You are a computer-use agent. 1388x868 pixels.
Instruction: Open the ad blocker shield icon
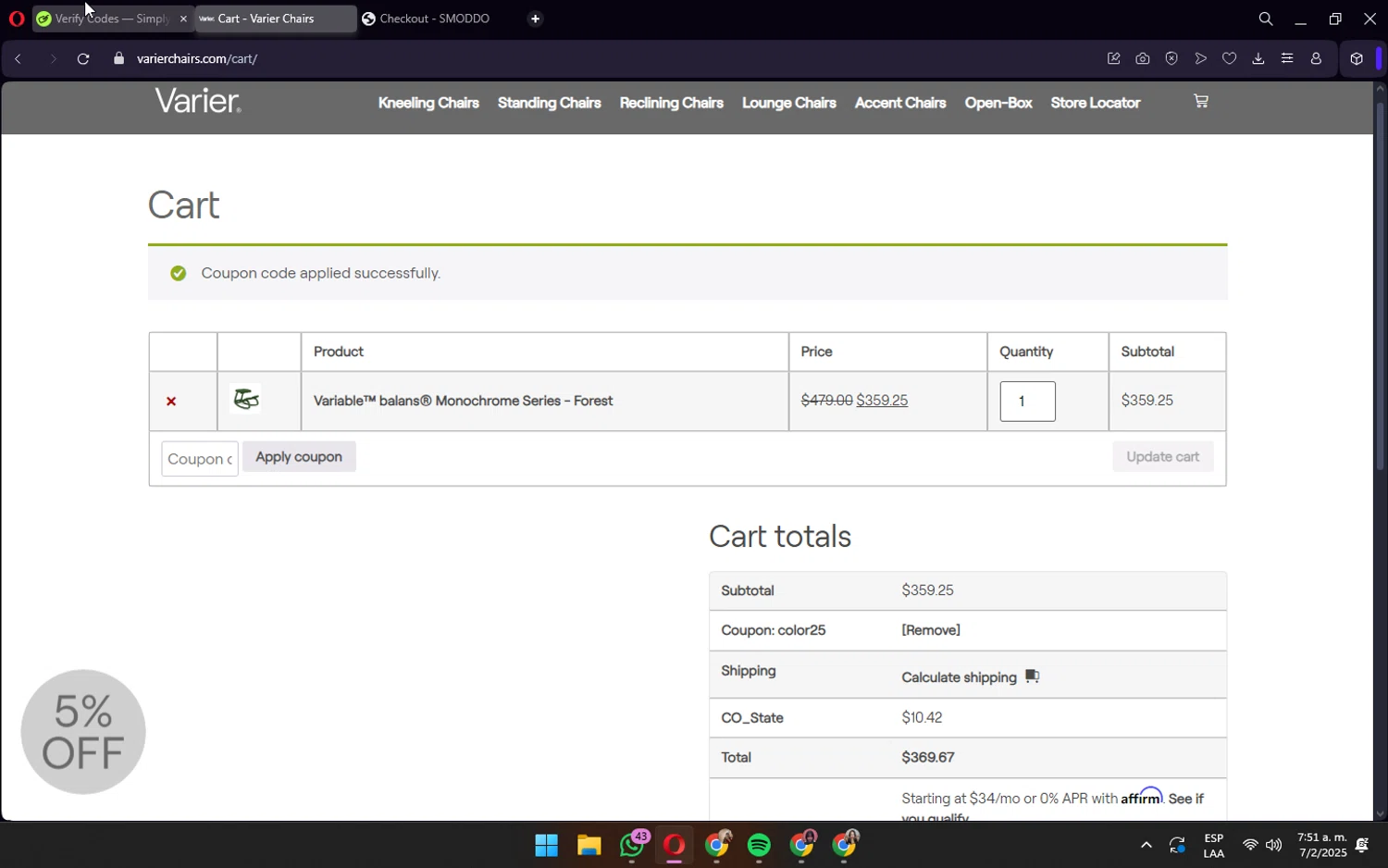pyautogui.click(x=1171, y=58)
